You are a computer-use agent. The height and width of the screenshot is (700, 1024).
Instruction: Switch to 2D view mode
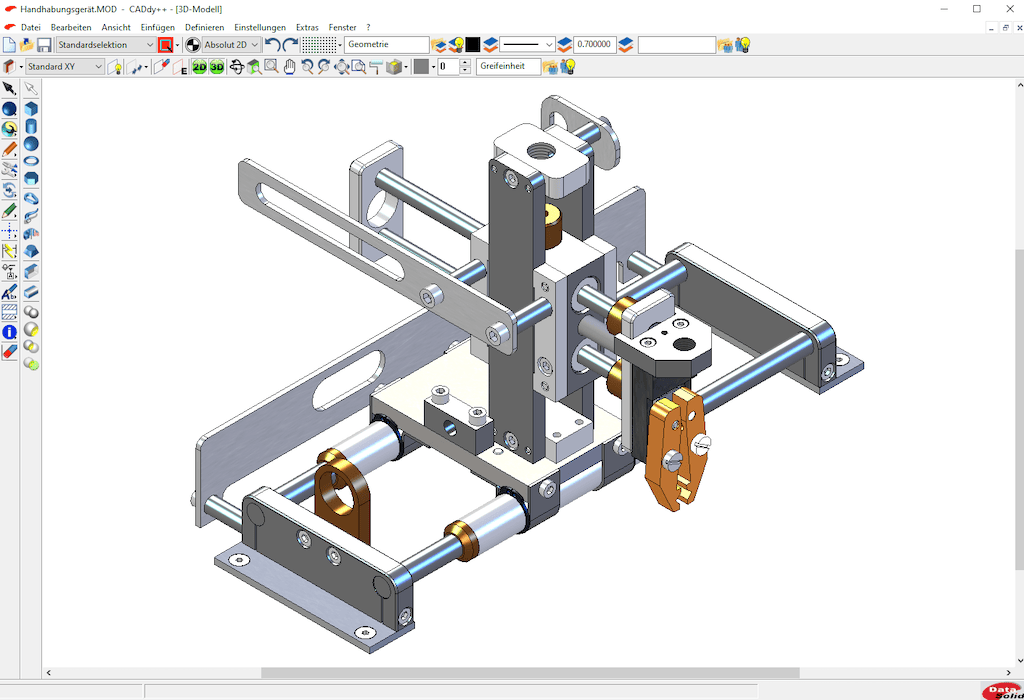(x=200, y=67)
